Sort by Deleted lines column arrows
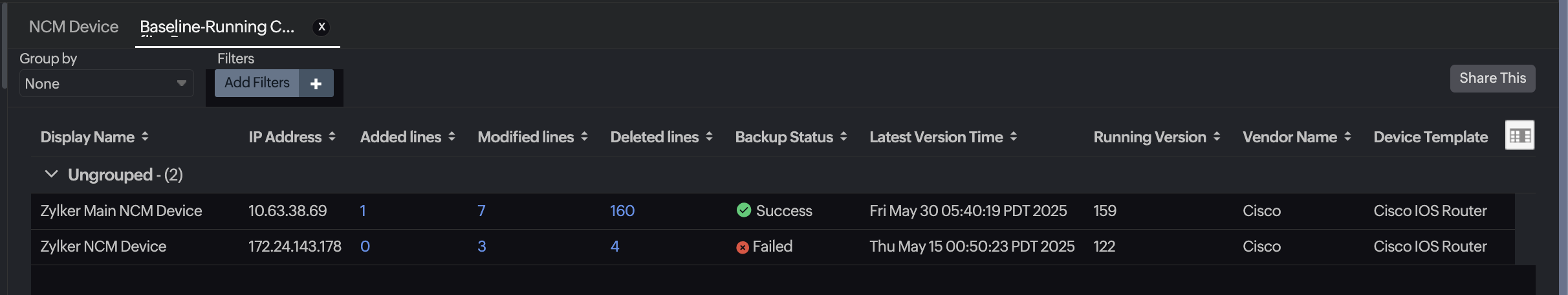 [x=709, y=137]
